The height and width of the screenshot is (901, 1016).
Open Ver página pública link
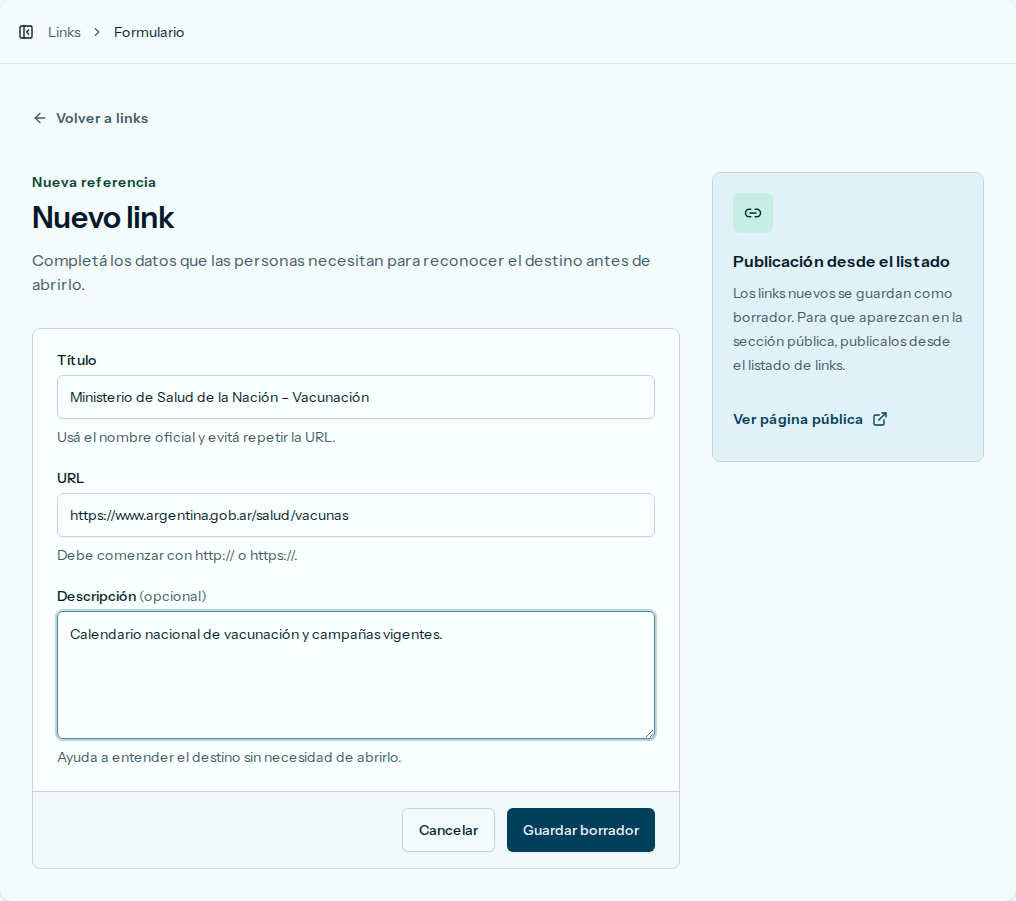[810, 419]
